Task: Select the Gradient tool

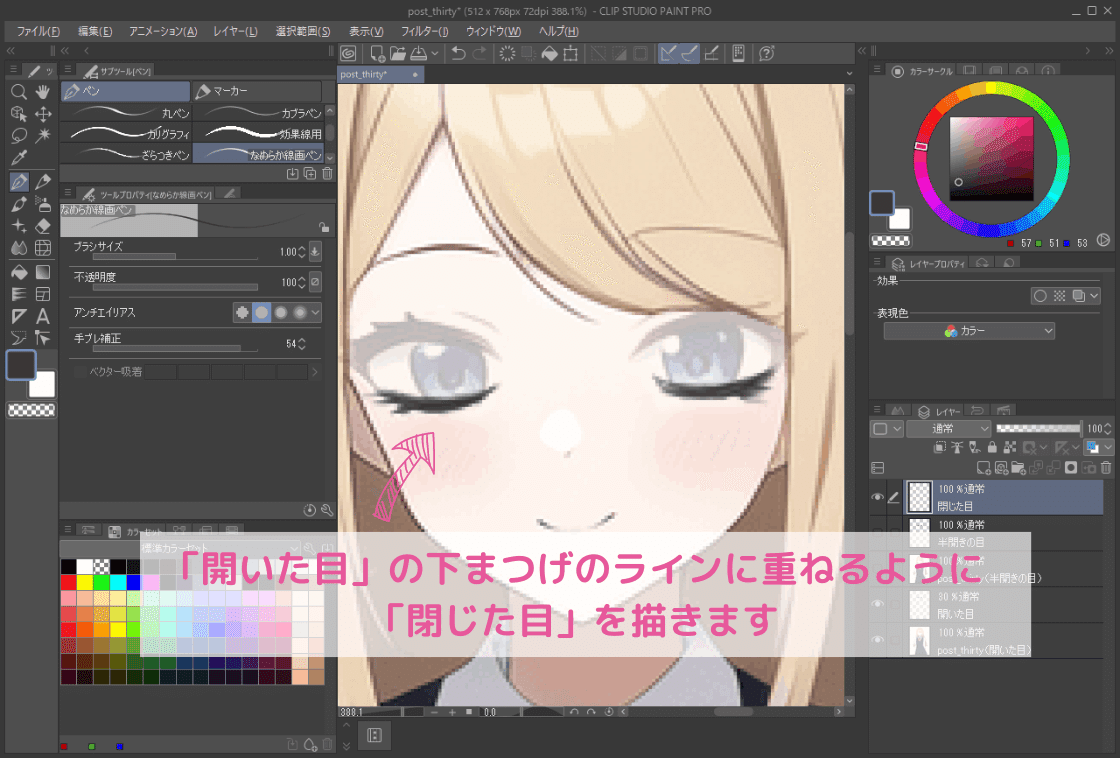Action: [x=43, y=272]
